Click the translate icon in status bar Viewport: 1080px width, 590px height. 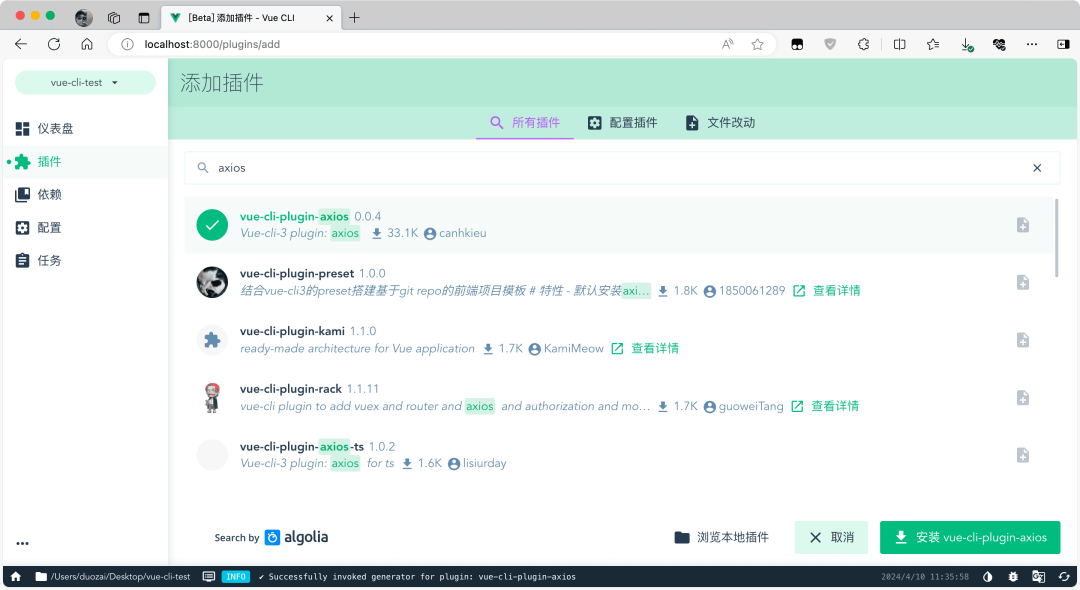click(1039, 577)
